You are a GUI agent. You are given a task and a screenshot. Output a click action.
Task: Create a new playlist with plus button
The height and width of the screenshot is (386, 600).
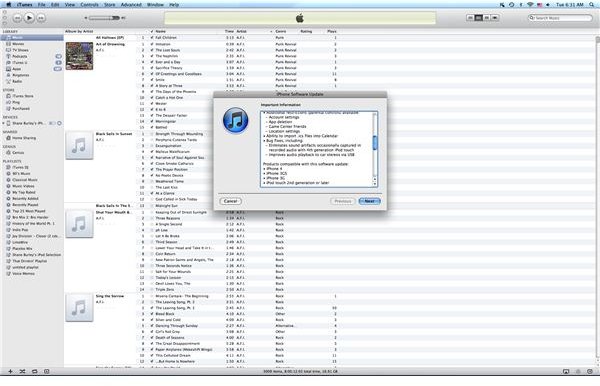(x=10, y=371)
